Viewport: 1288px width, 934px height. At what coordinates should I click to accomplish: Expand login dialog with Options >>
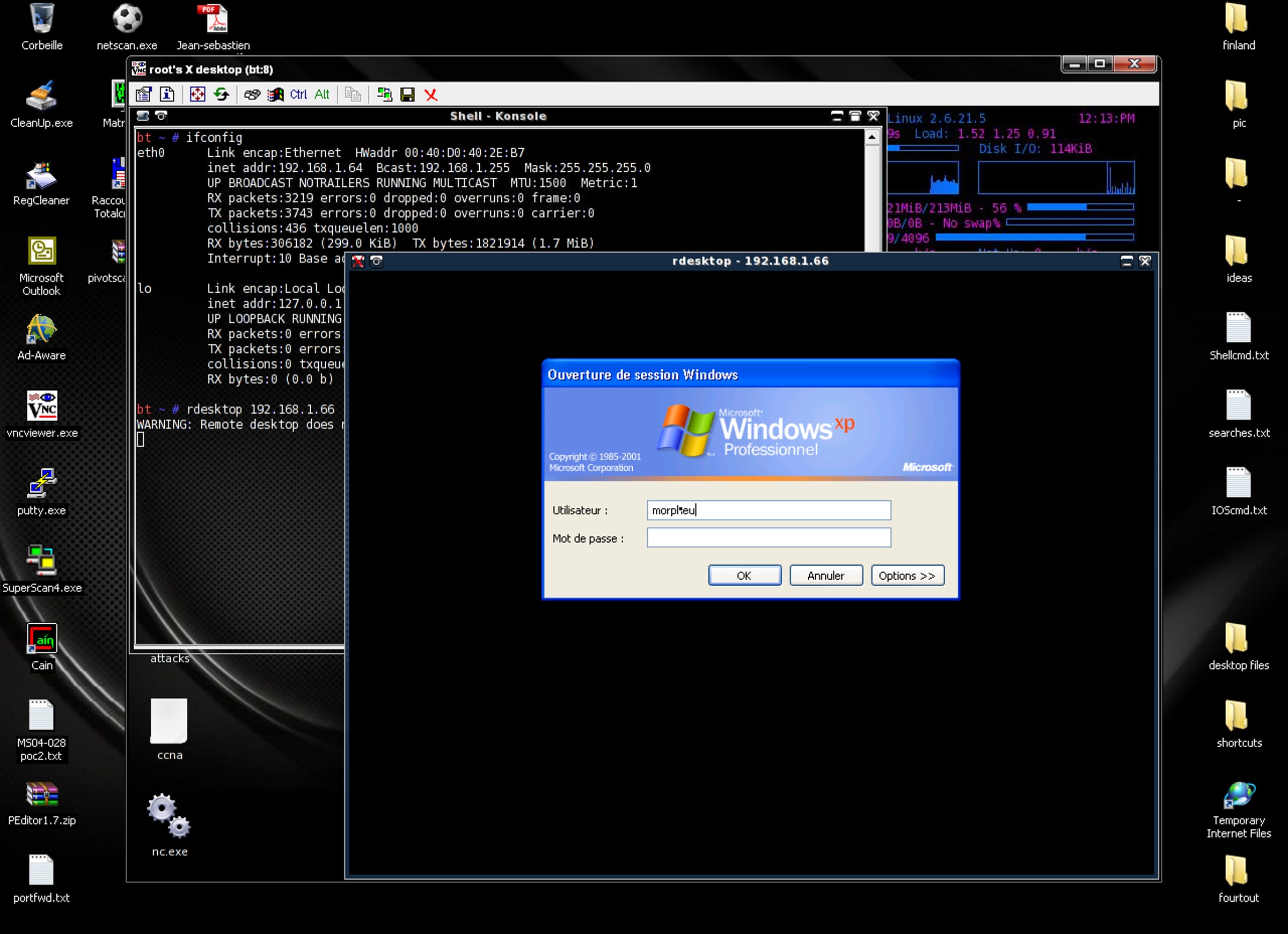(x=908, y=575)
